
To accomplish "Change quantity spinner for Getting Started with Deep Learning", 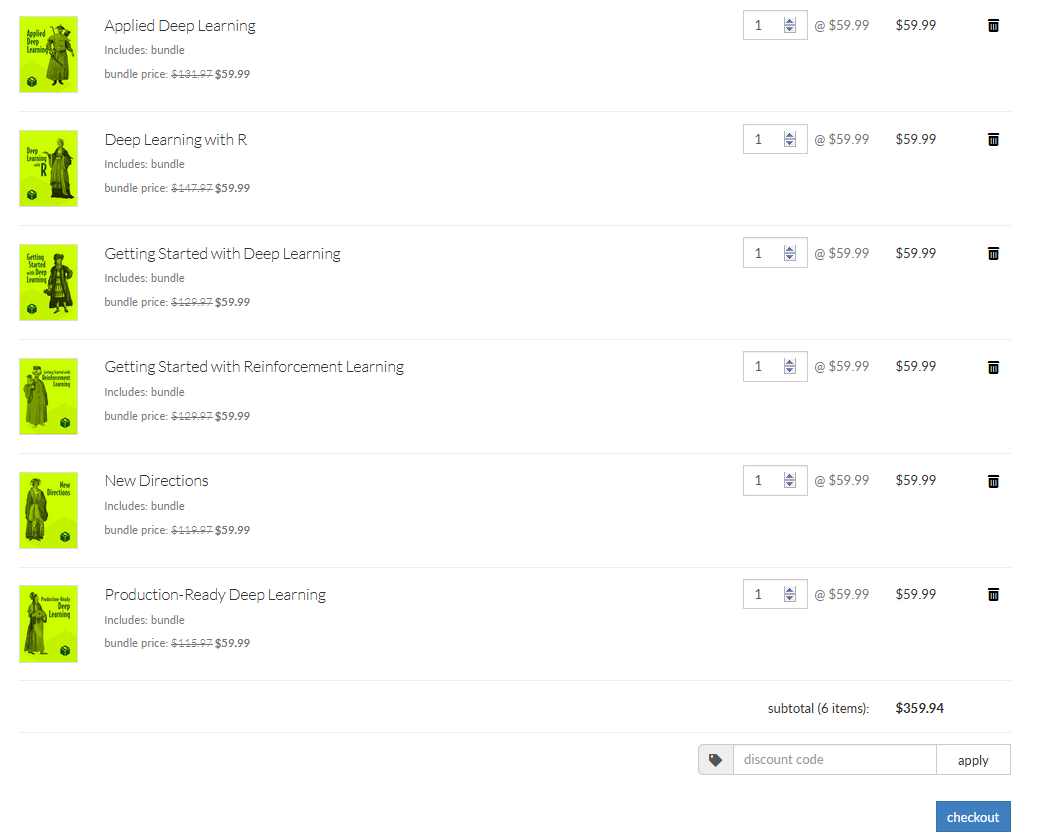I will pyautogui.click(x=789, y=253).
